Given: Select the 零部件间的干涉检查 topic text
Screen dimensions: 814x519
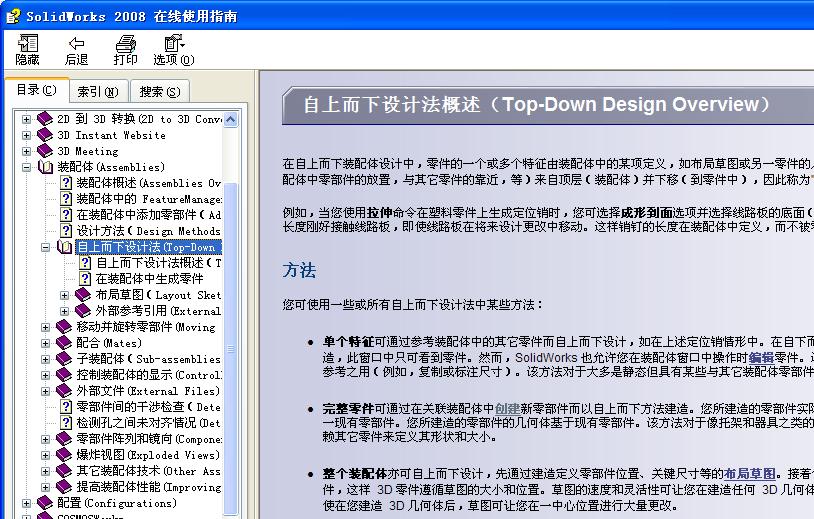Looking at the screenshot, I should click(x=149, y=407).
